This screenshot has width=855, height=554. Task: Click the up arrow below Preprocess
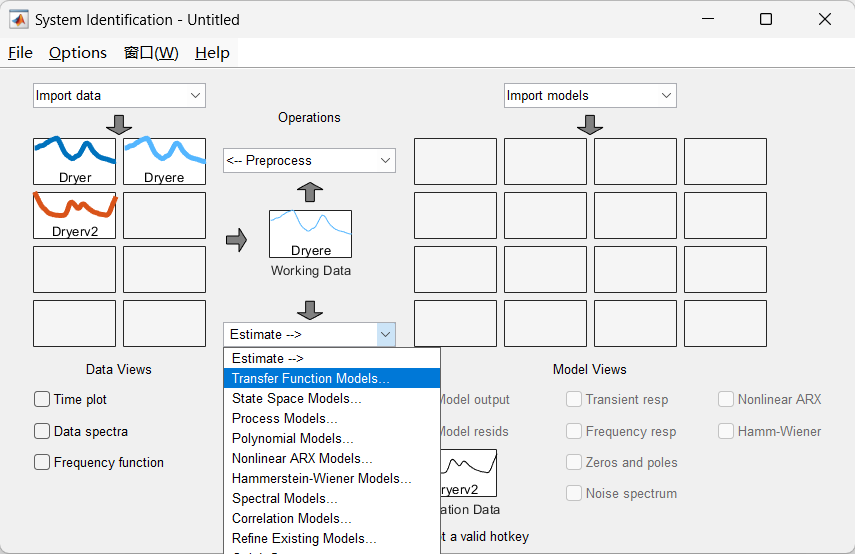(x=310, y=192)
